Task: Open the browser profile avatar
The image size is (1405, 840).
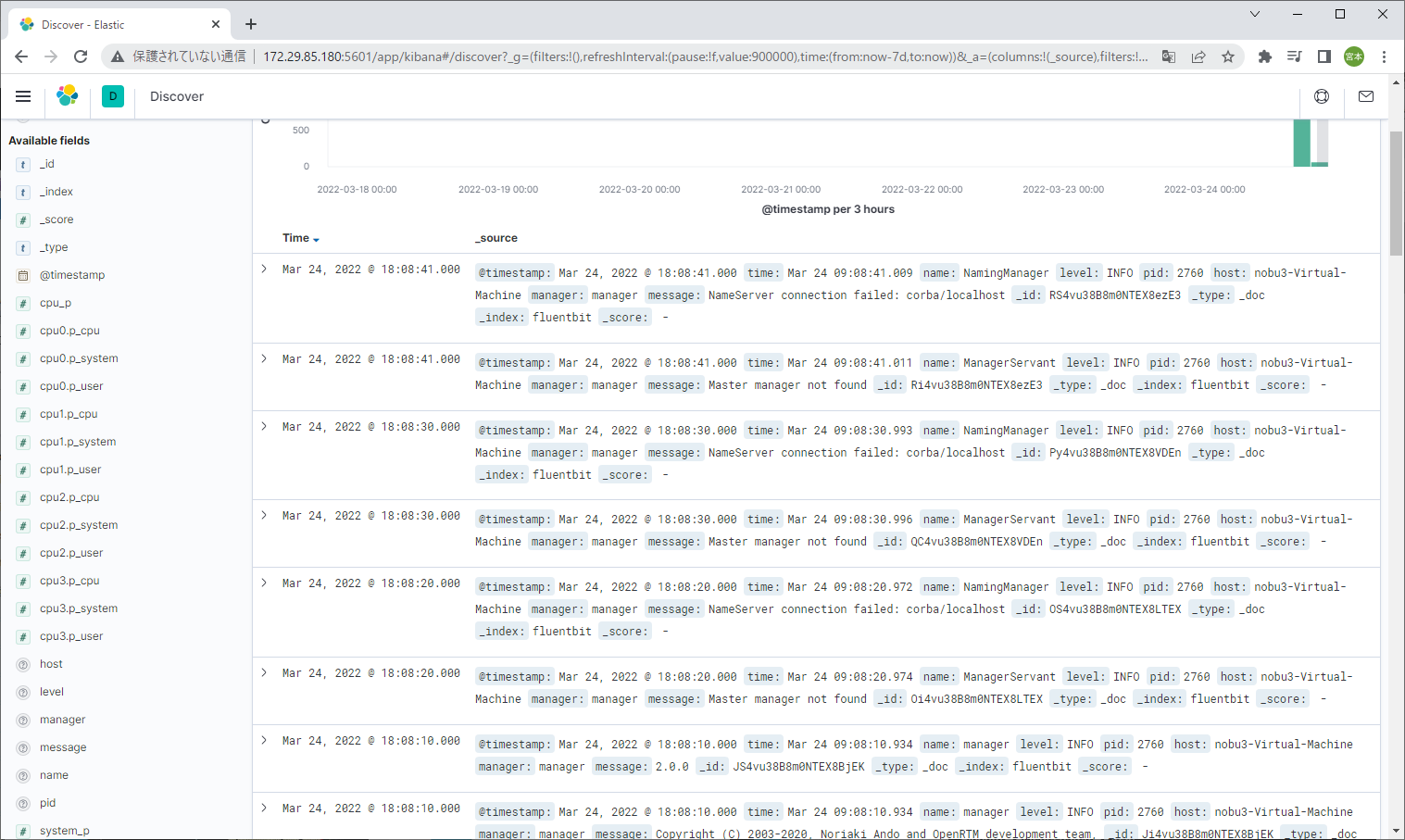Action: point(1354,56)
